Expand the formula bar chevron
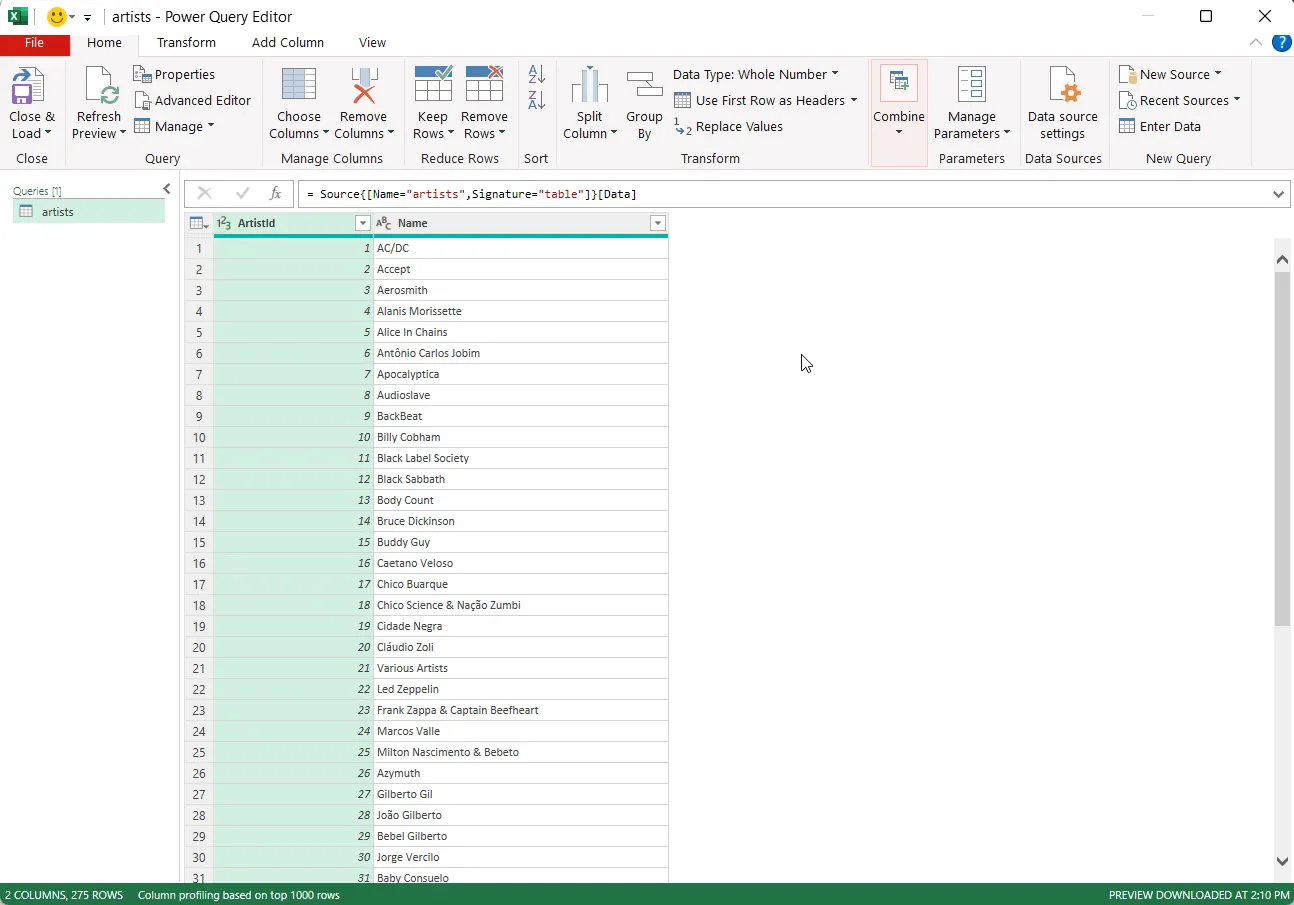This screenshot has height=905, width=1294. pyautogui.click(x=1279, y=194)
